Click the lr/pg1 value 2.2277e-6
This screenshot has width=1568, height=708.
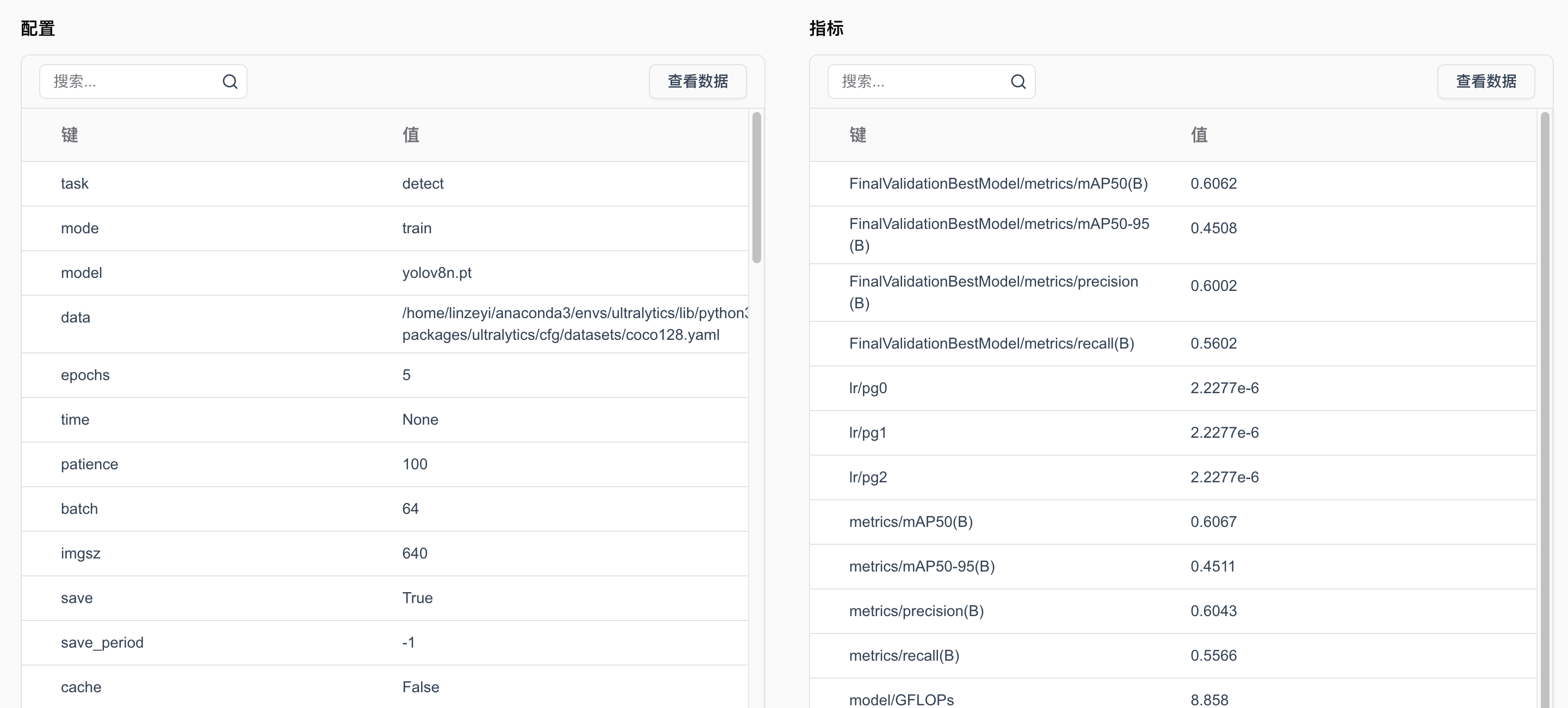1224,432
